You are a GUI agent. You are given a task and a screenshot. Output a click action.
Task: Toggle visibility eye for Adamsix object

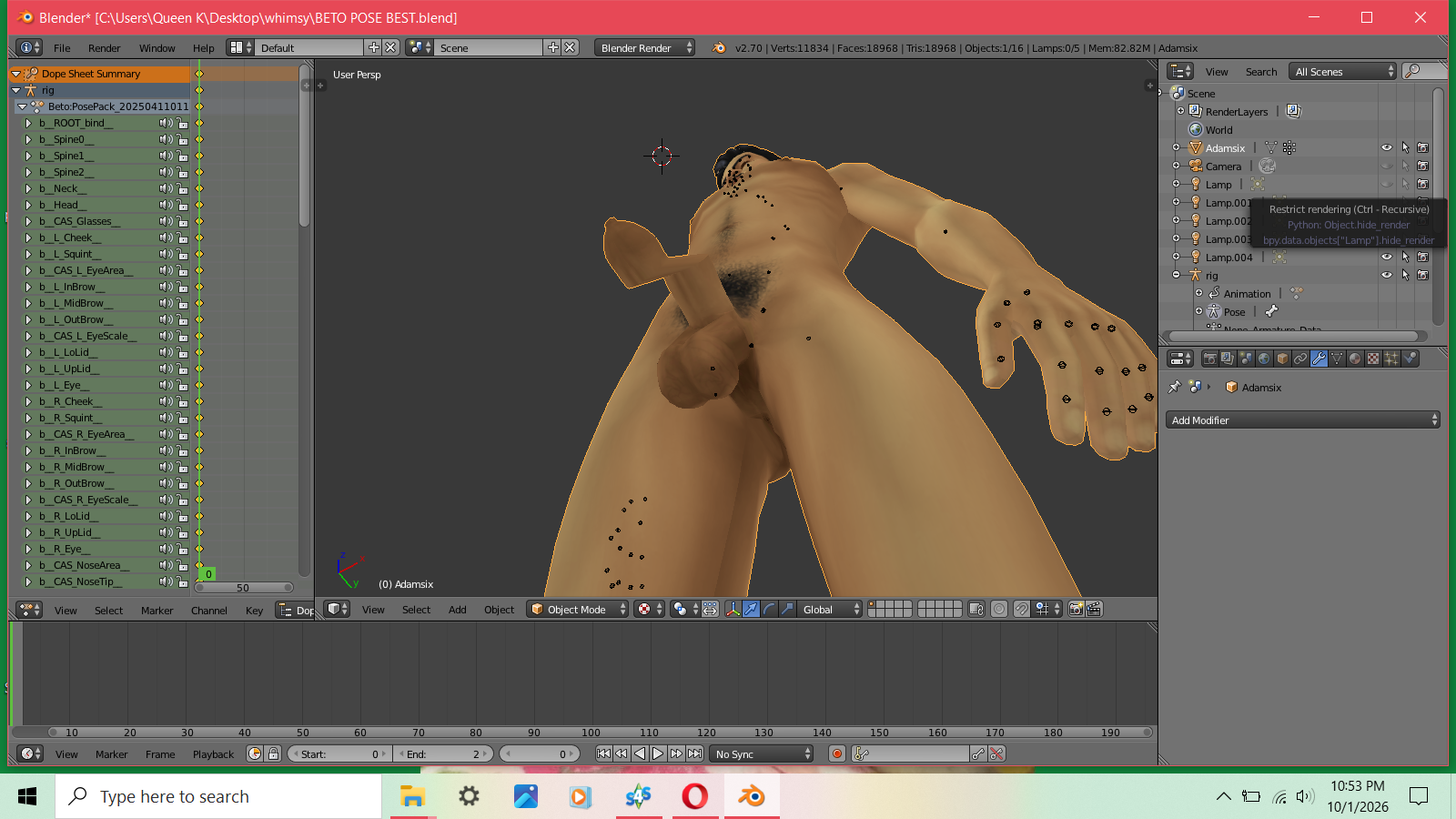click(x=1387, y=147)
